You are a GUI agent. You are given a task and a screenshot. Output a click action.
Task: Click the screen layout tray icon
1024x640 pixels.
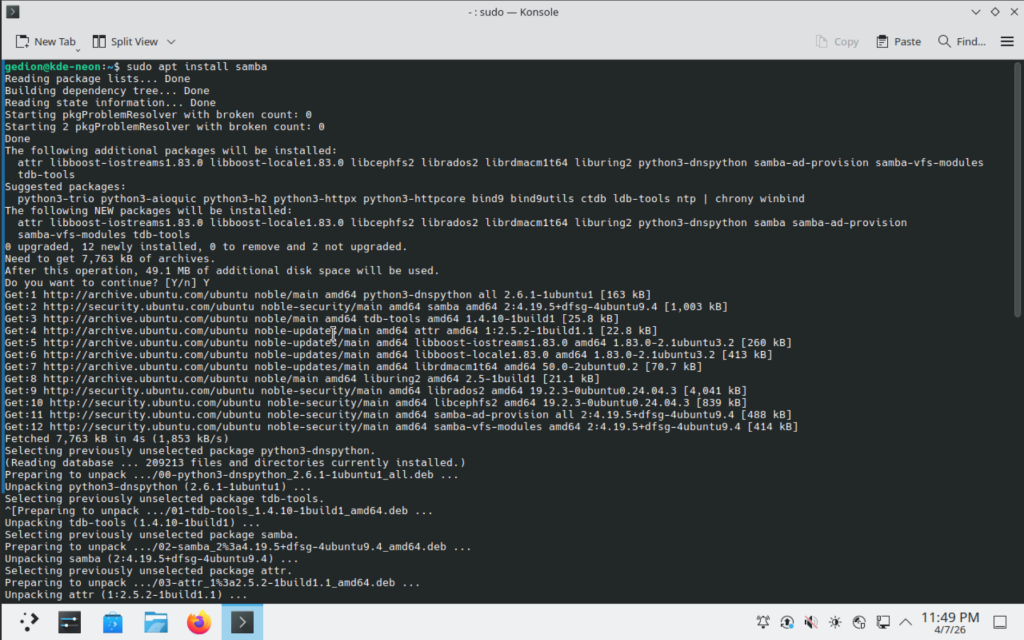point(881,621)
